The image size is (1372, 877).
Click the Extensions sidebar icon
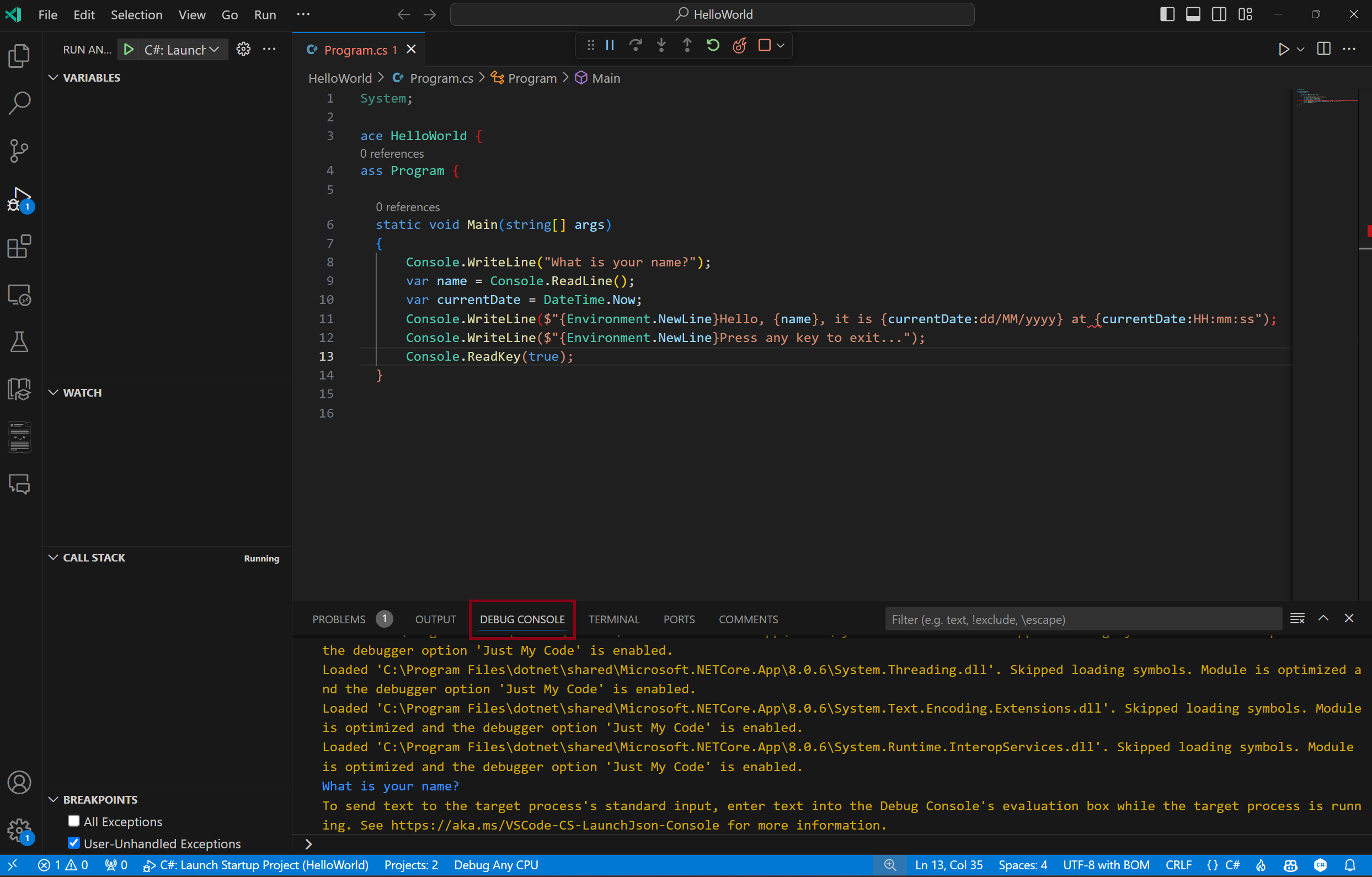[x=21, y=247]
